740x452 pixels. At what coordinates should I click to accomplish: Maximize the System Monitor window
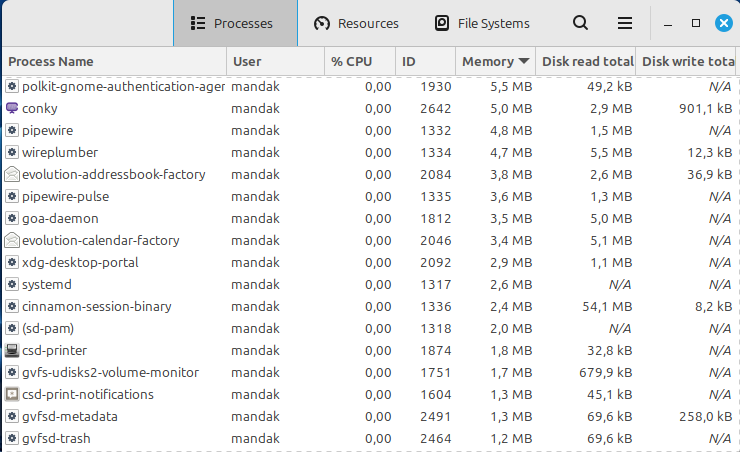point(696,23)
